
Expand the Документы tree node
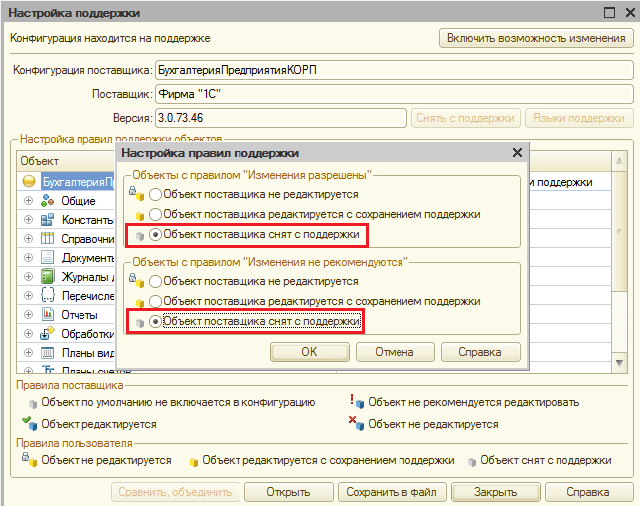[x=28, y=257]
